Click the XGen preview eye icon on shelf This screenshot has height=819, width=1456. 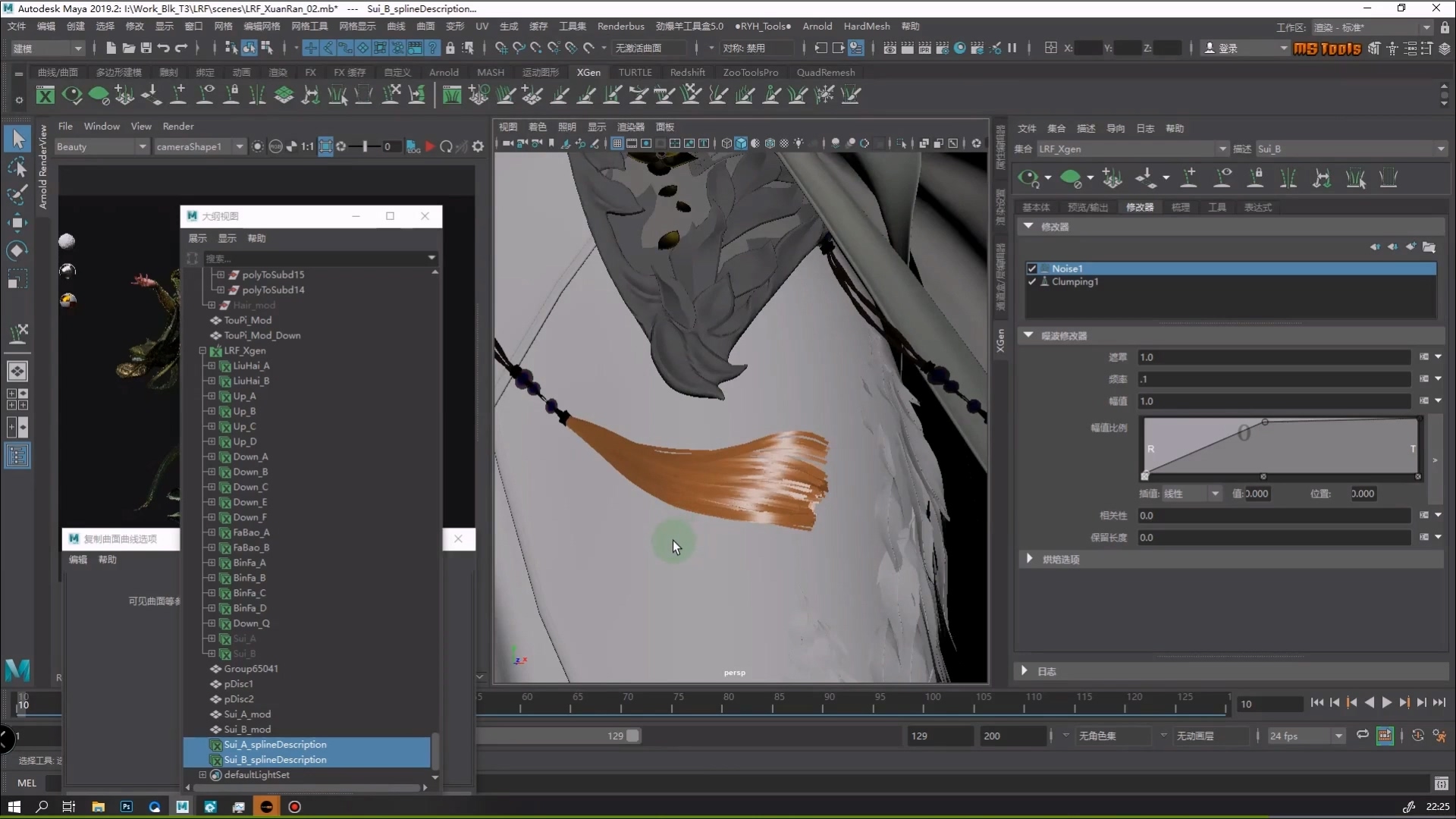point(72,96)
